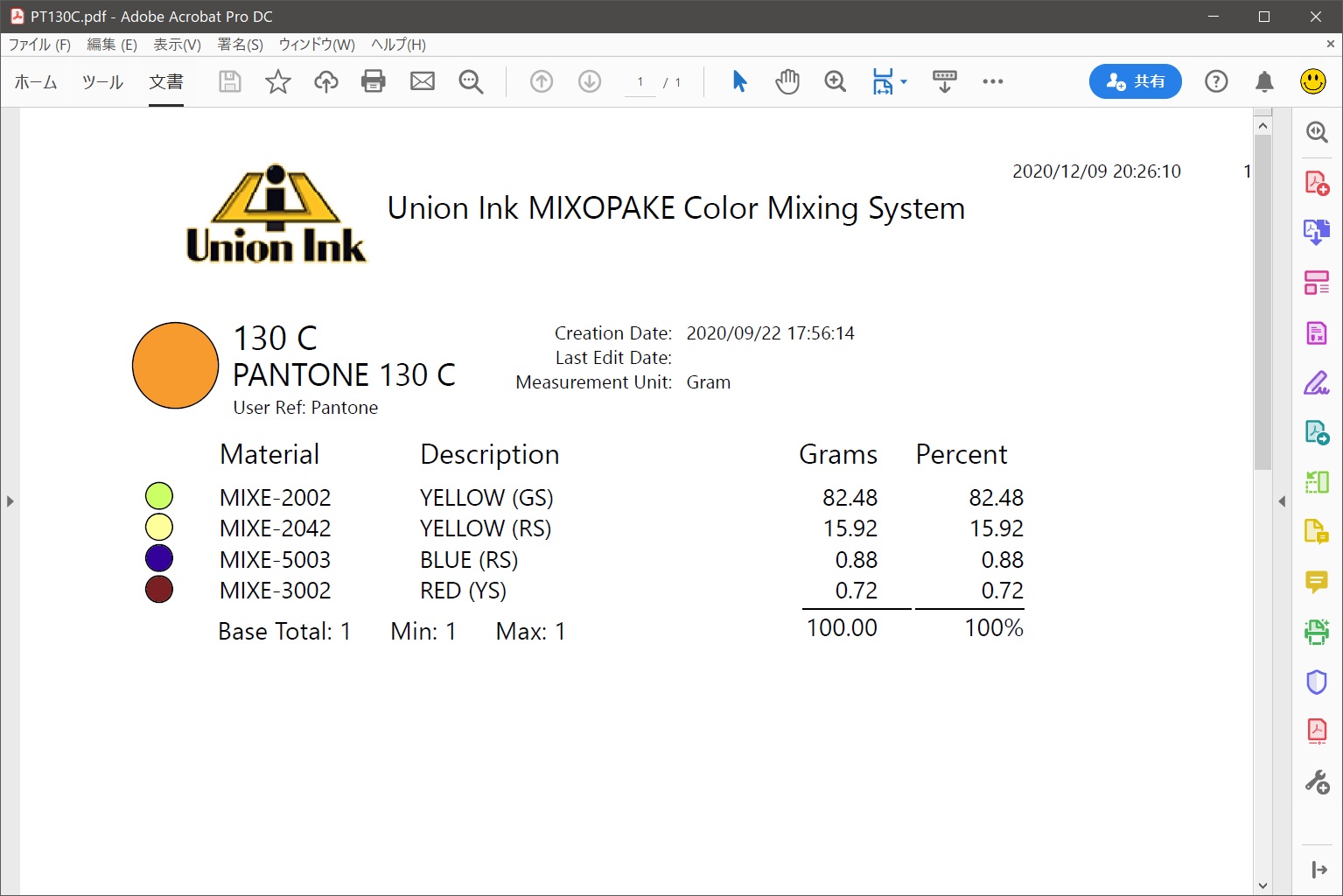Open the green printer tool in sidebar

pyautogui.click(x=1317, y=631)
